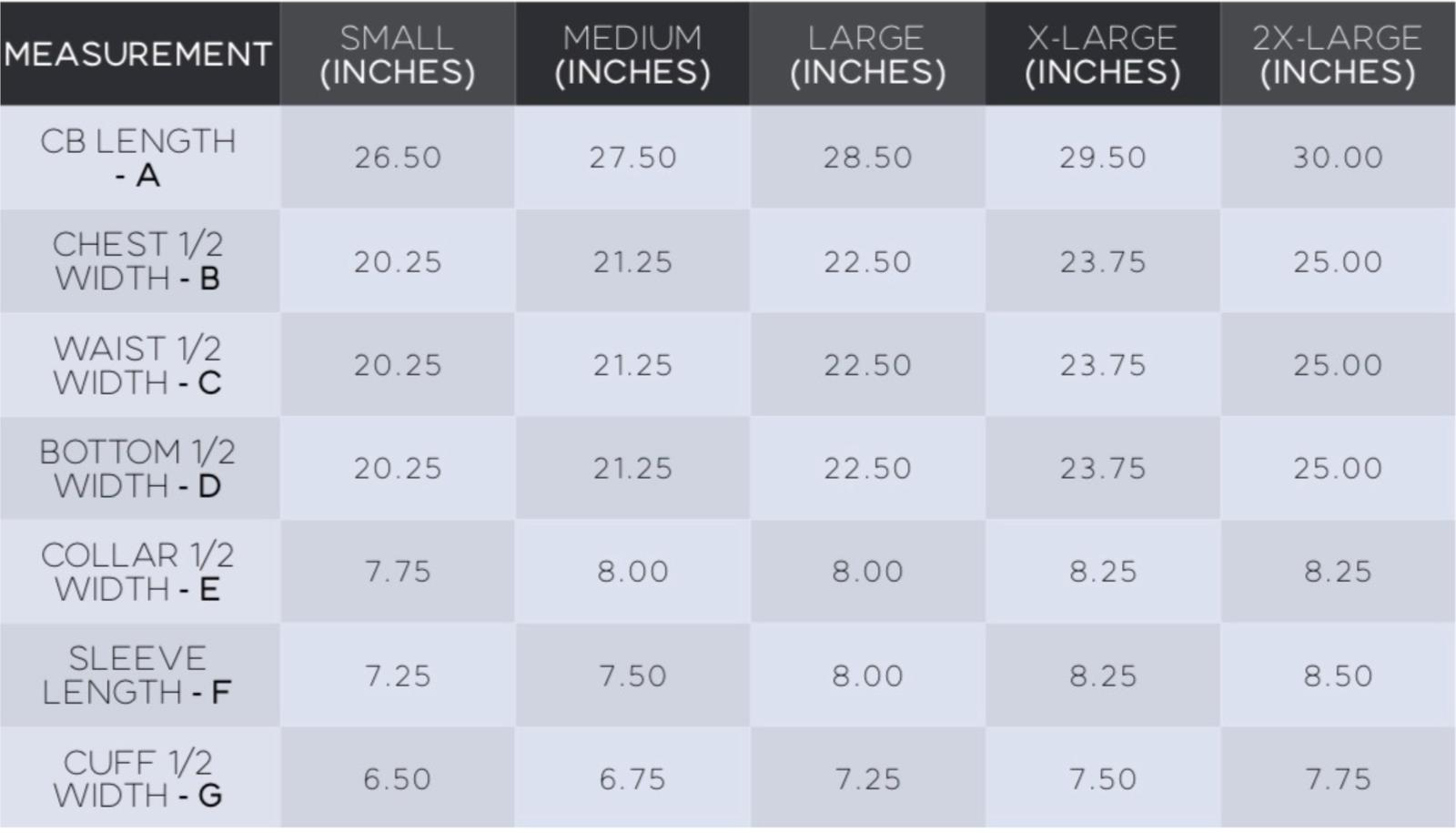Select the 7.50 medium sleeve length cell
Screen dimensions: 1456x833
632,676
